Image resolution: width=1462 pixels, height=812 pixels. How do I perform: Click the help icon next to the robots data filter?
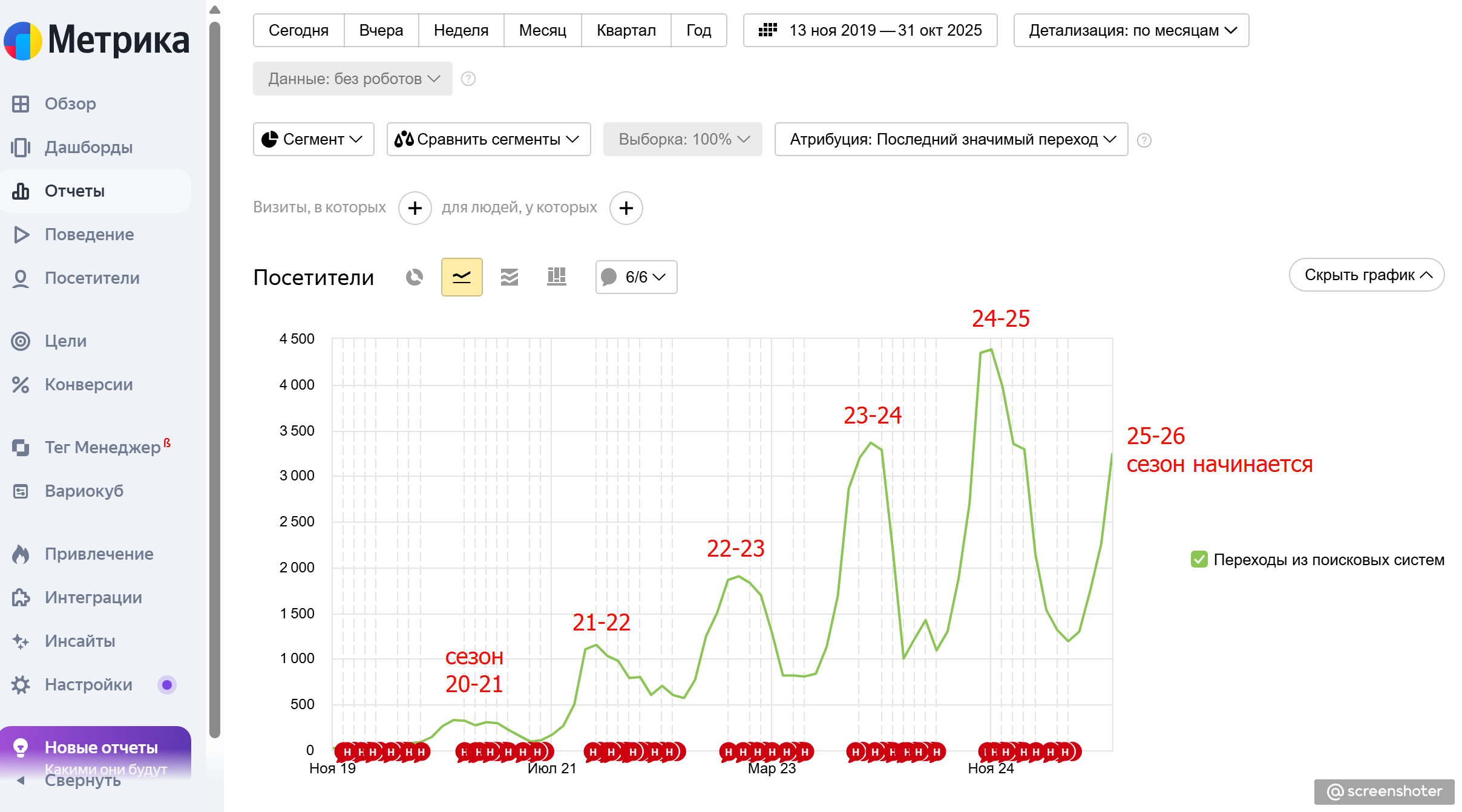[x=468, y=79]
